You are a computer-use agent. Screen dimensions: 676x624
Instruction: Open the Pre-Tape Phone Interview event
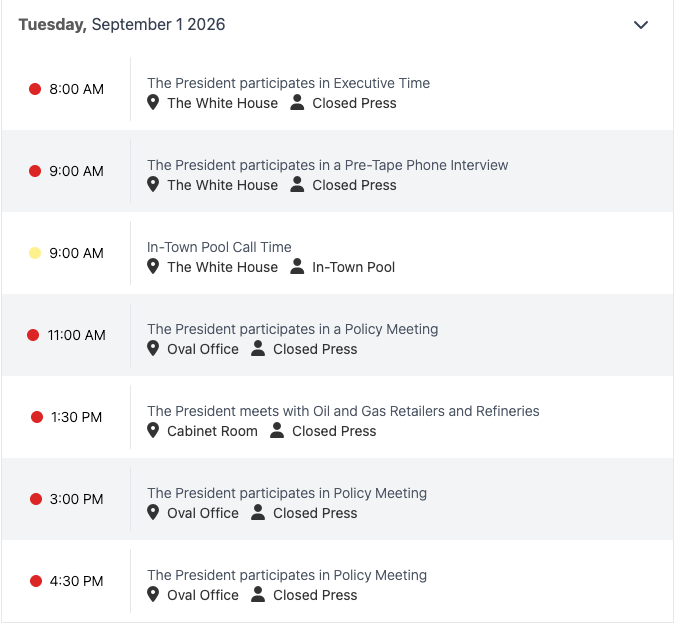328,165
